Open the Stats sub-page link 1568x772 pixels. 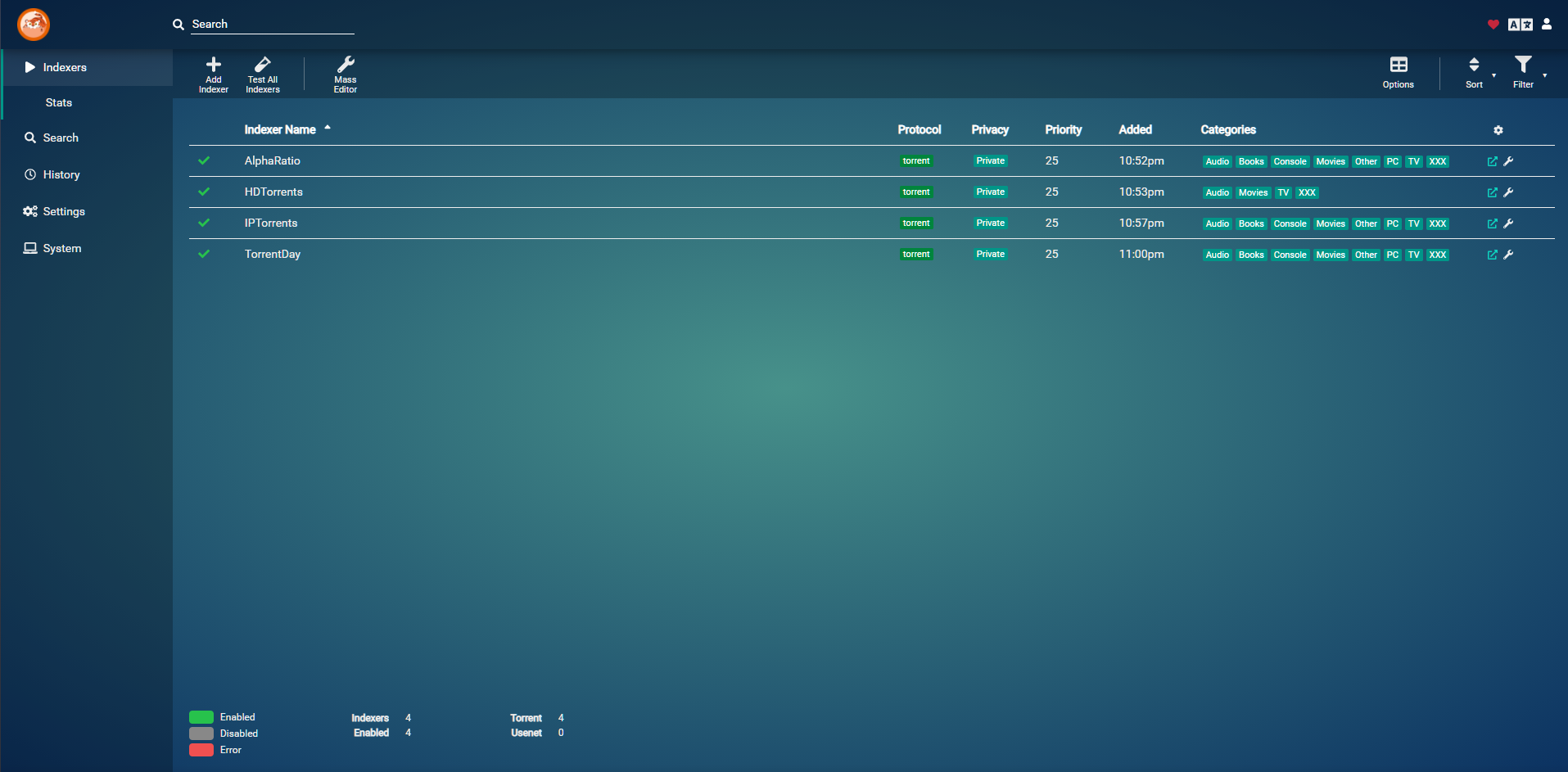59,102
